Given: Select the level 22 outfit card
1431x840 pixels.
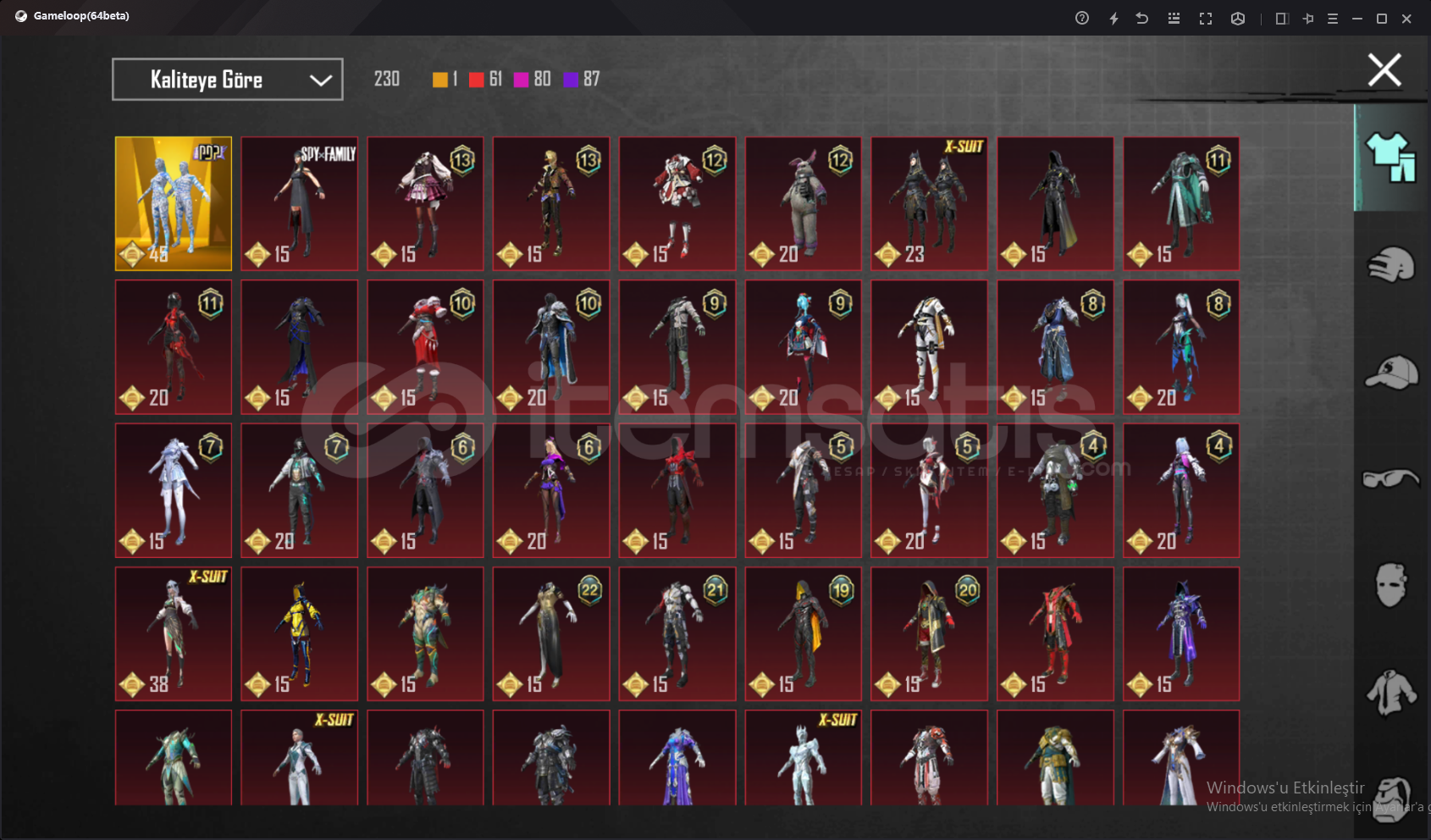Looking at the screenshot, I should pyautogui.click(x=551, y=634).
